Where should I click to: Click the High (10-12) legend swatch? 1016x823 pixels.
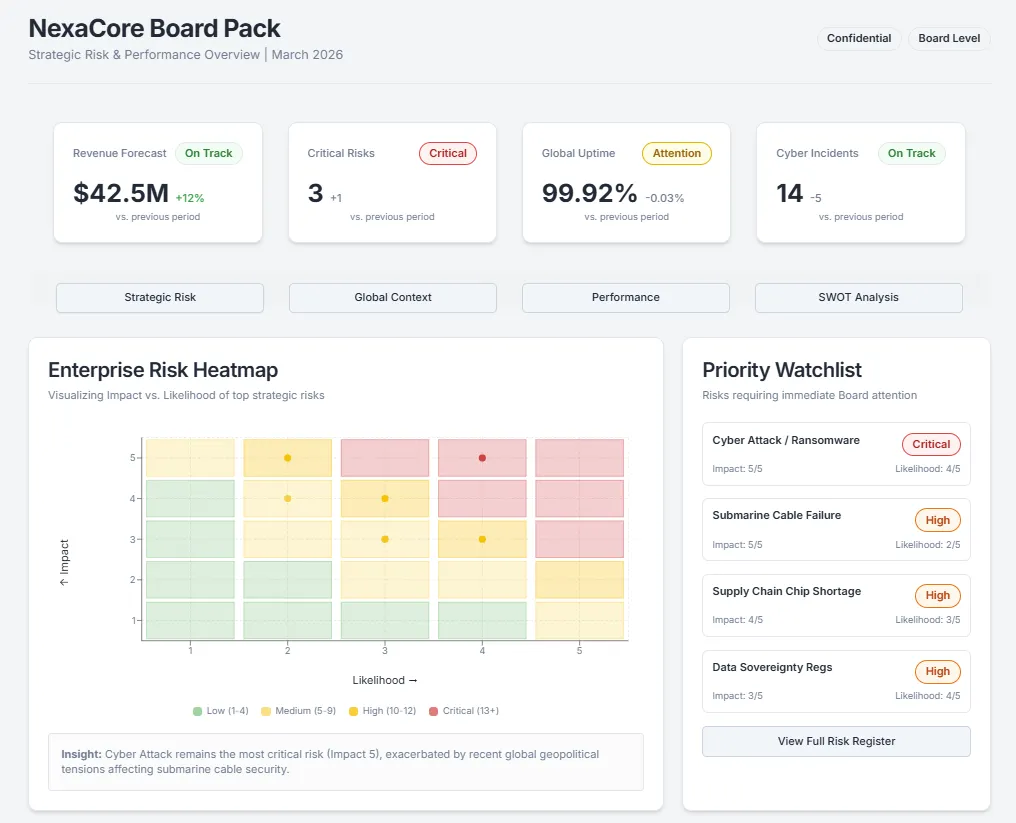(x=353, y=712)
